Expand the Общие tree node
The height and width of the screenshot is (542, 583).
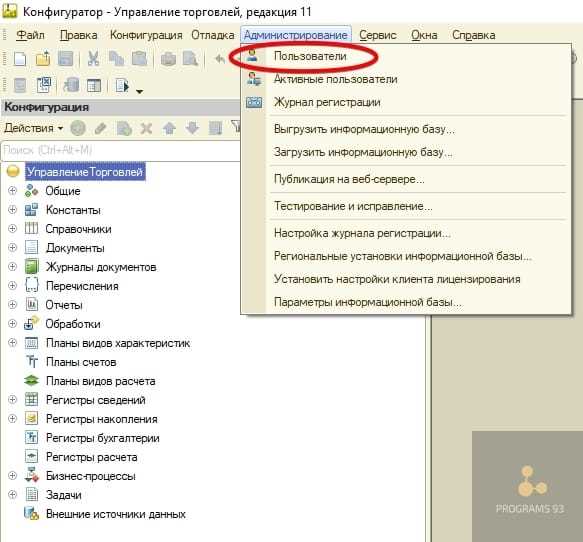point(12,190)
